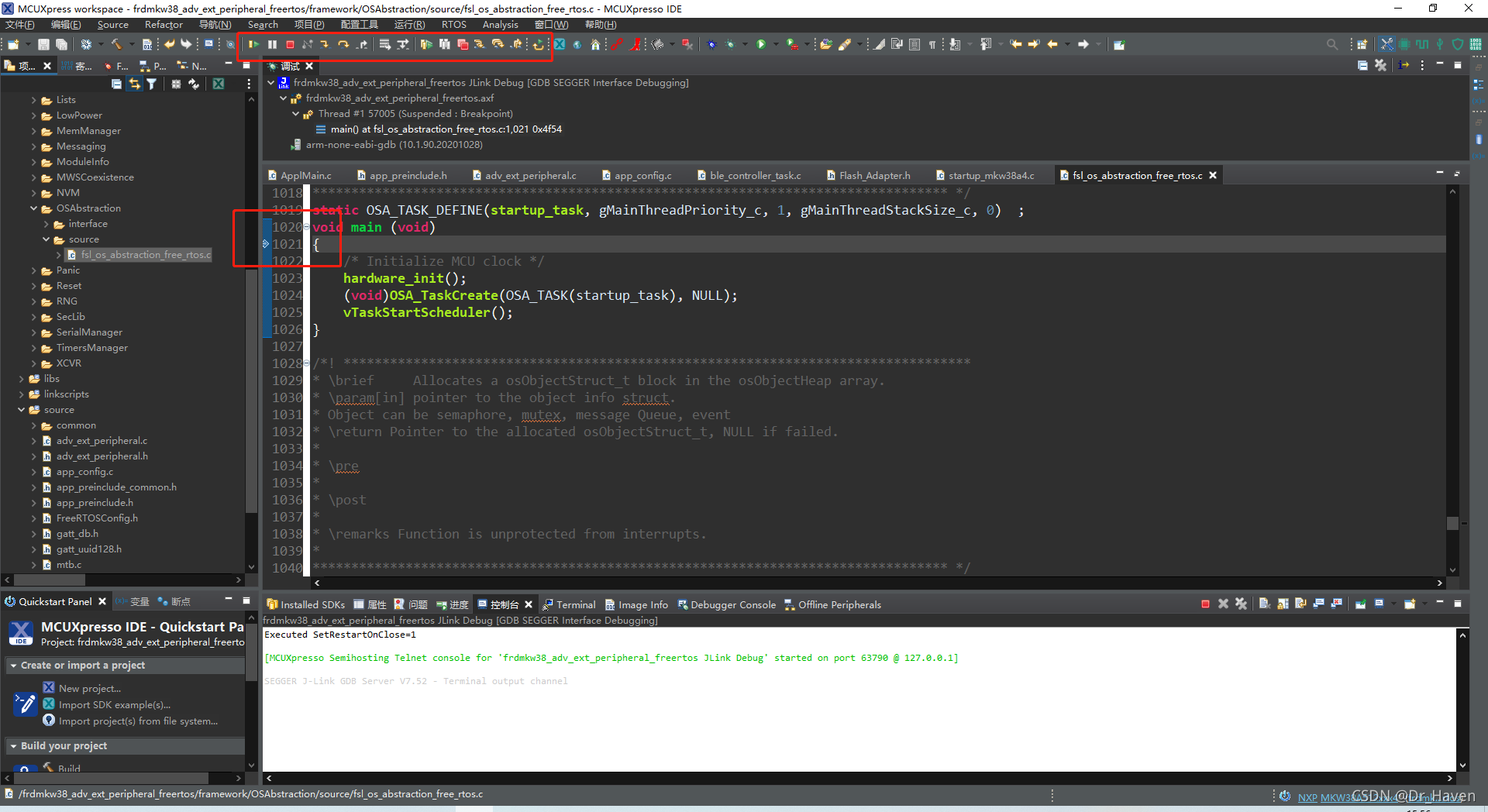Click the Step Return debug icon
This screenshot has width=1488, height=812.
point(362,44)
